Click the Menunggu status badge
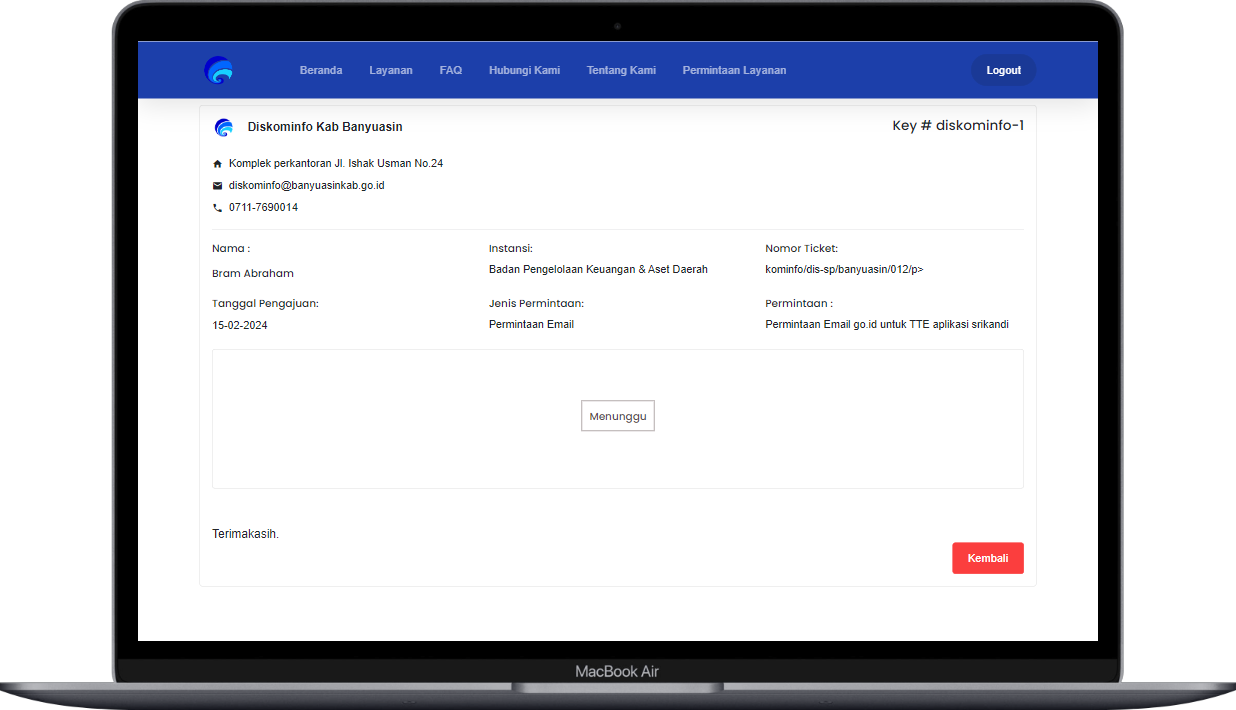 [x=618, y=416]
